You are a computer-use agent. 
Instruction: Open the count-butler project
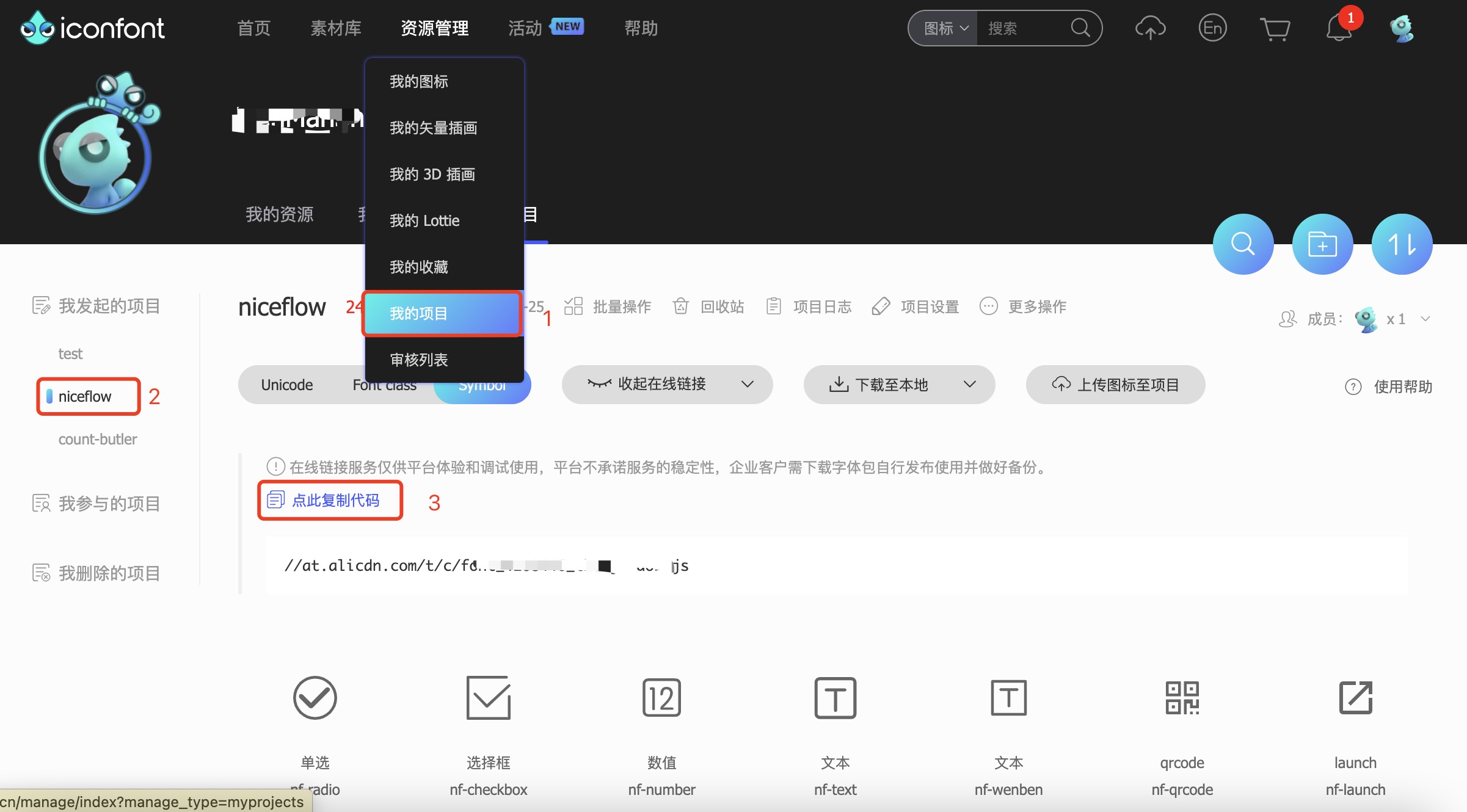(98, 439)
